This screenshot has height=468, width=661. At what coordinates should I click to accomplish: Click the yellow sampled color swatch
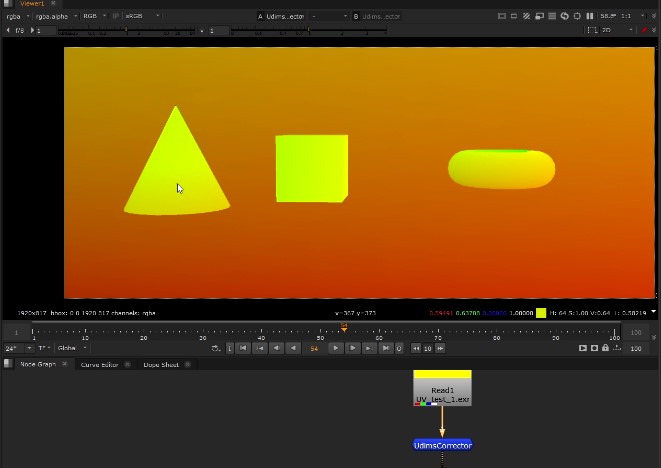(x=541, y=313)
